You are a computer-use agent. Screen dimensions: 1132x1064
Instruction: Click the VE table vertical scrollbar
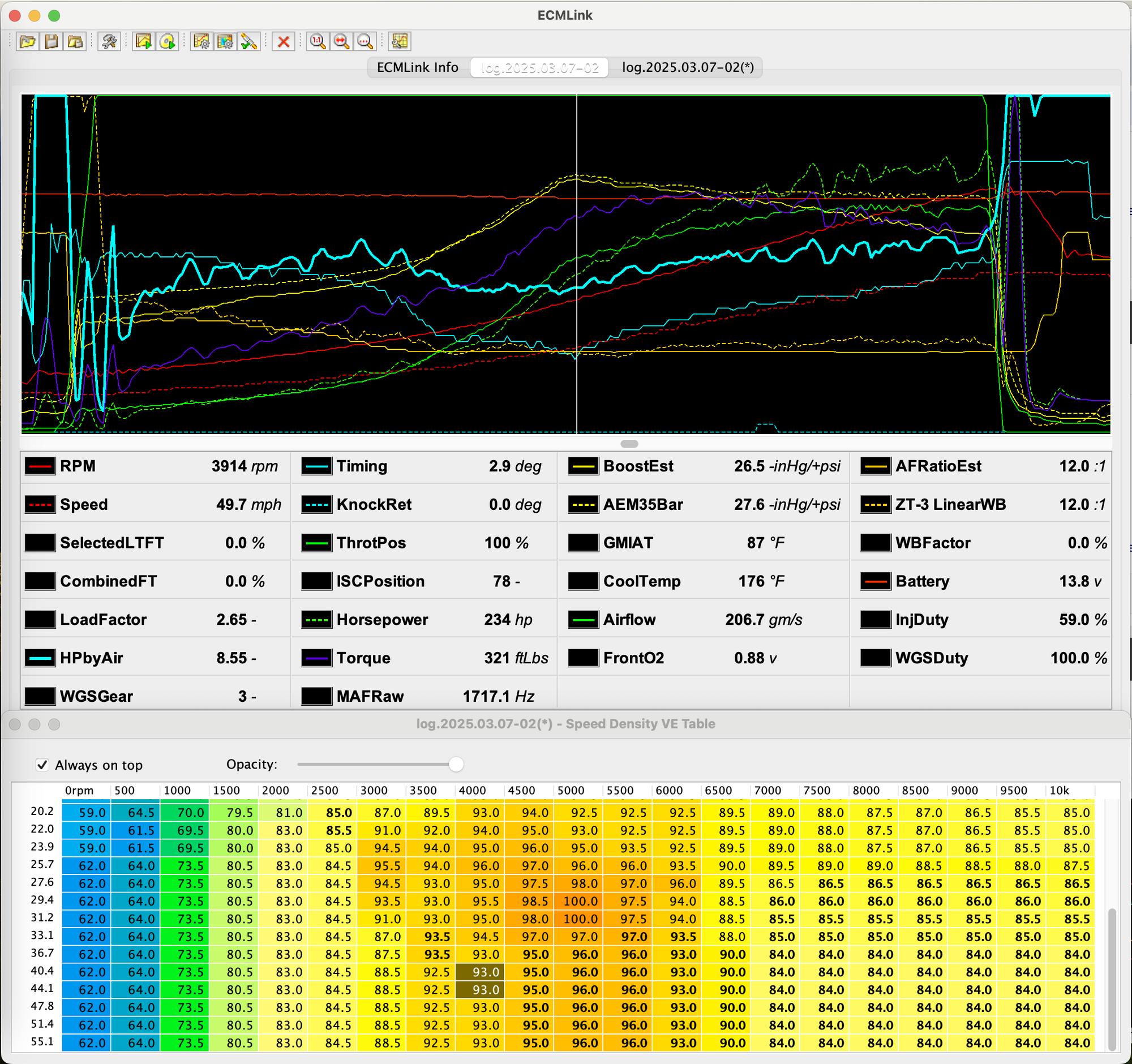coord(1112,978)
